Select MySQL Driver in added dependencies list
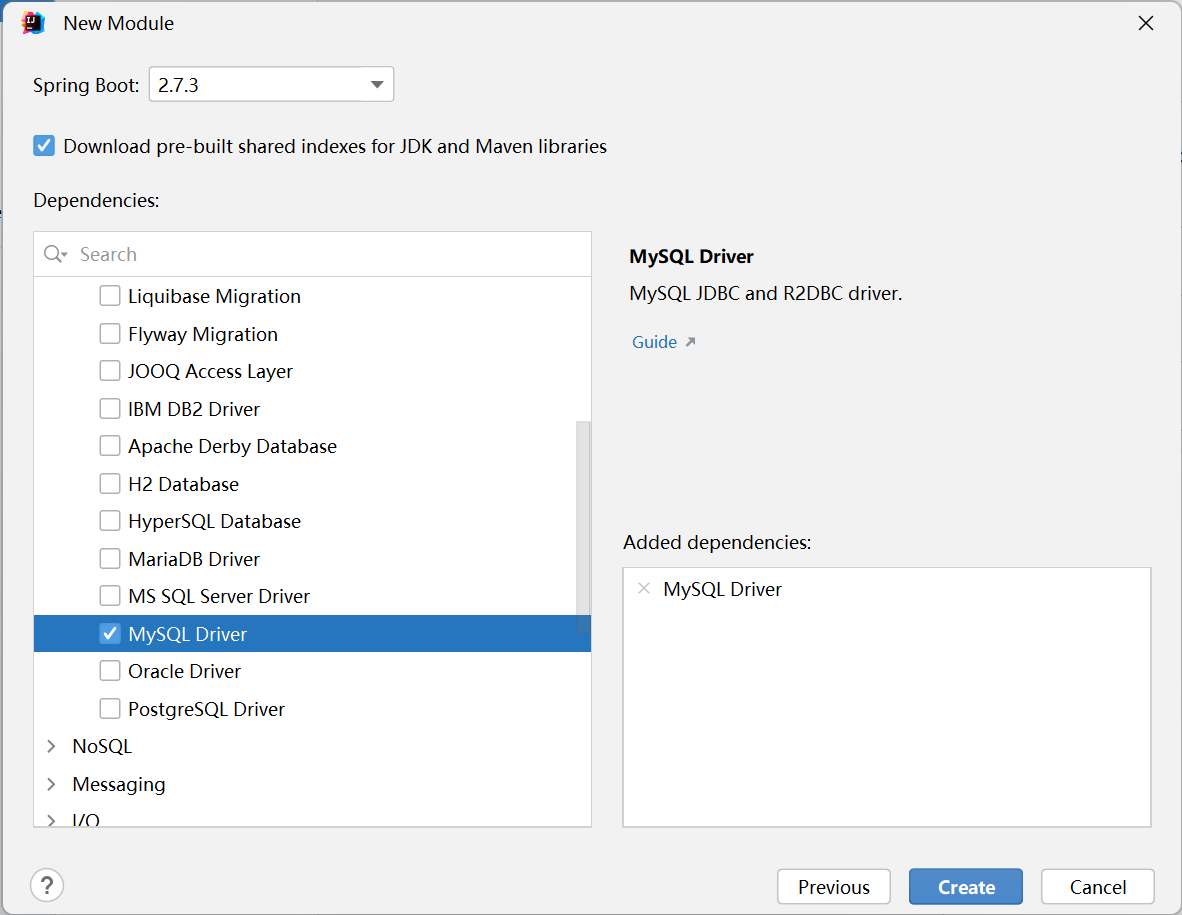 722,589
